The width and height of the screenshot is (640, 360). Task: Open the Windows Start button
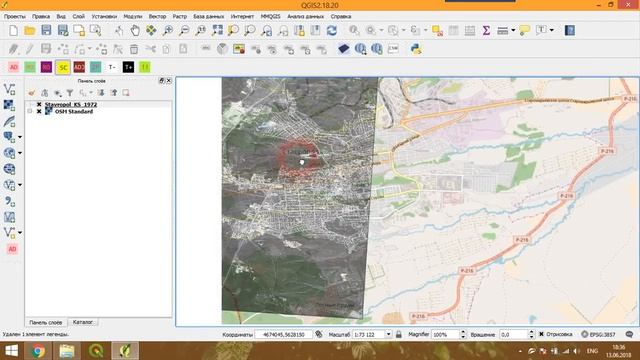pyautogui.click(x=11, y=351)
